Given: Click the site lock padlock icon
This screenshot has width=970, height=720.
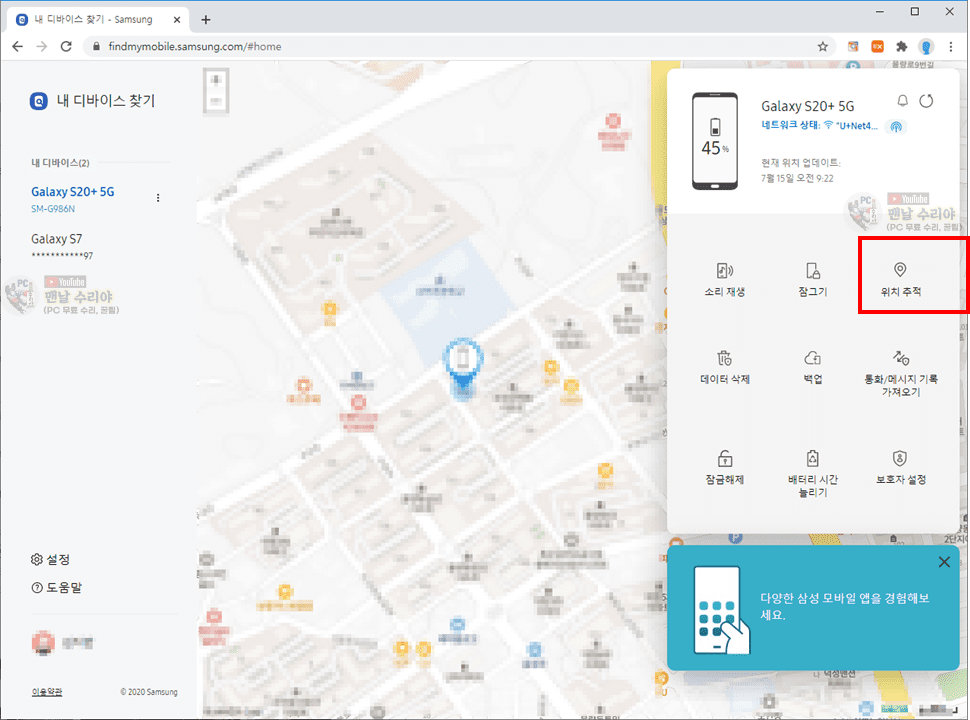Looking at the screenshot, I should tap(96, 46).
